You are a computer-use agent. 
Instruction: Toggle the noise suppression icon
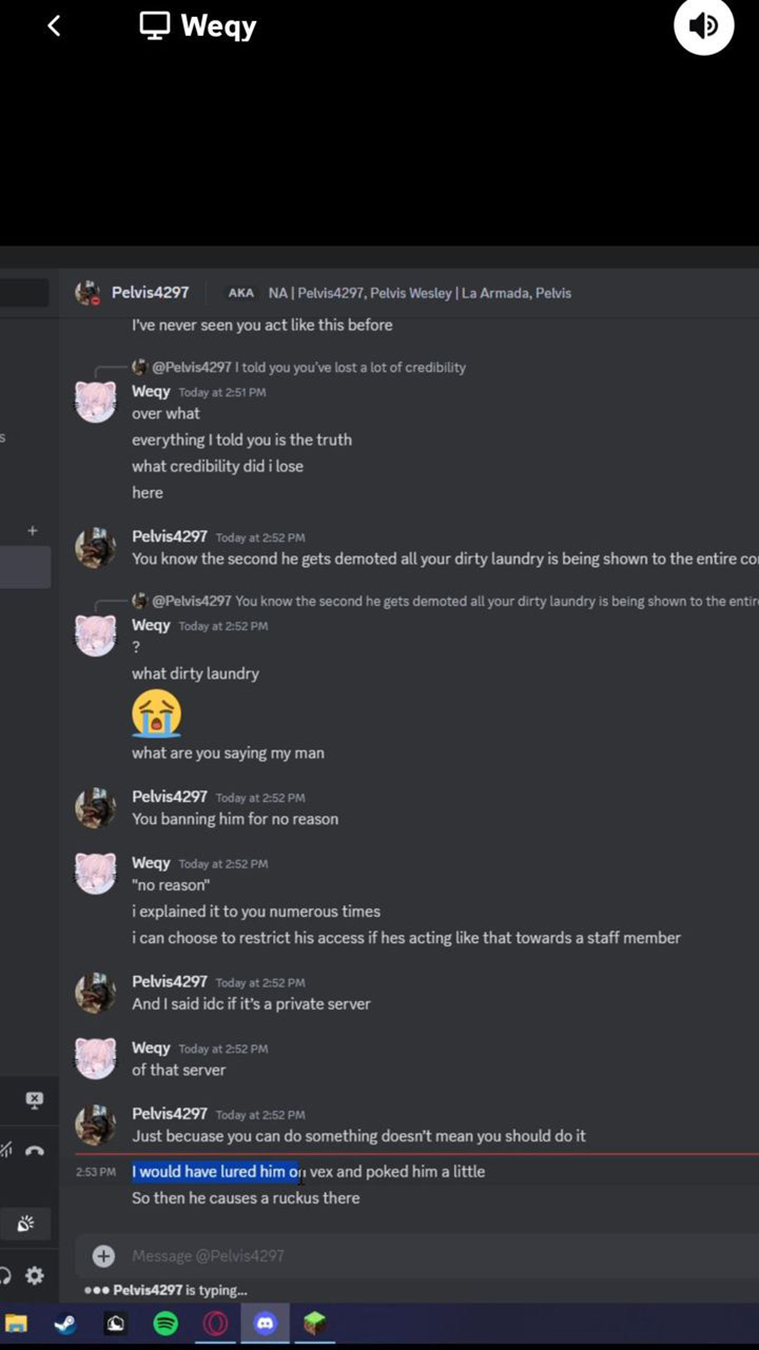tap(5, 1151)
